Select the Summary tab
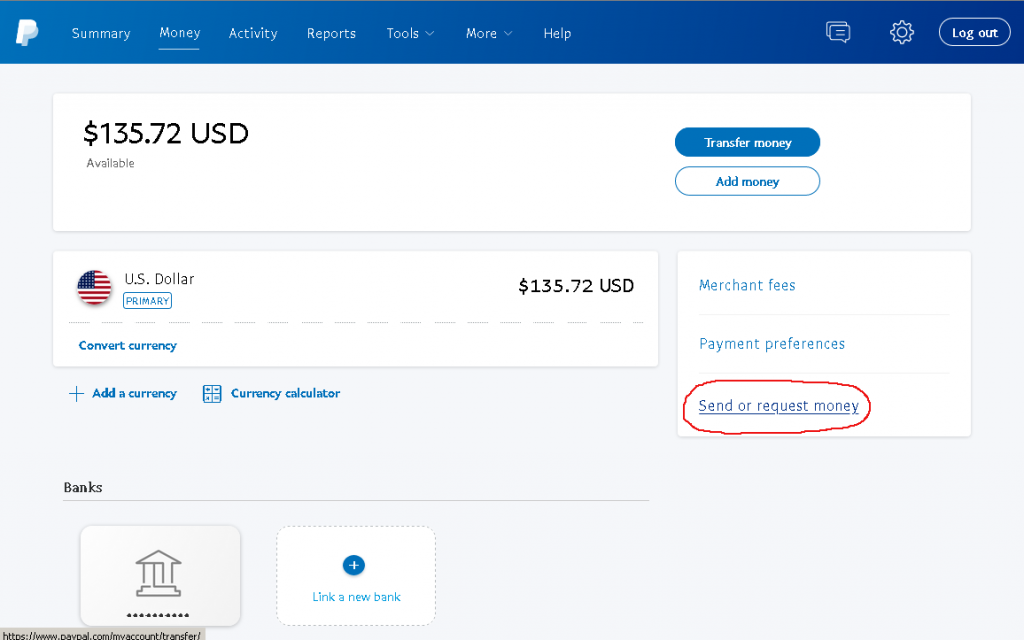This screenshot has width=1024, height=640. click(x=101, y=32)
